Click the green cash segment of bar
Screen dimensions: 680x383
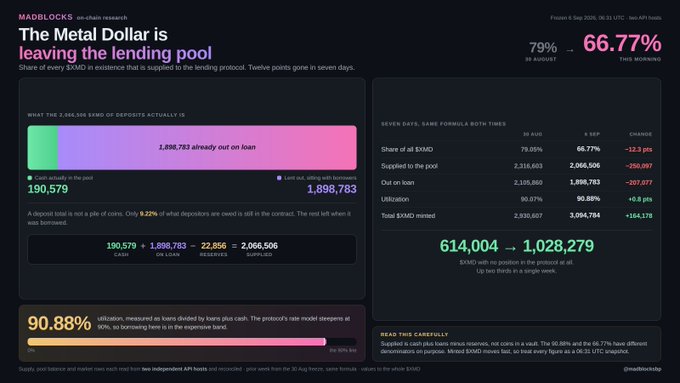[42, 147]
